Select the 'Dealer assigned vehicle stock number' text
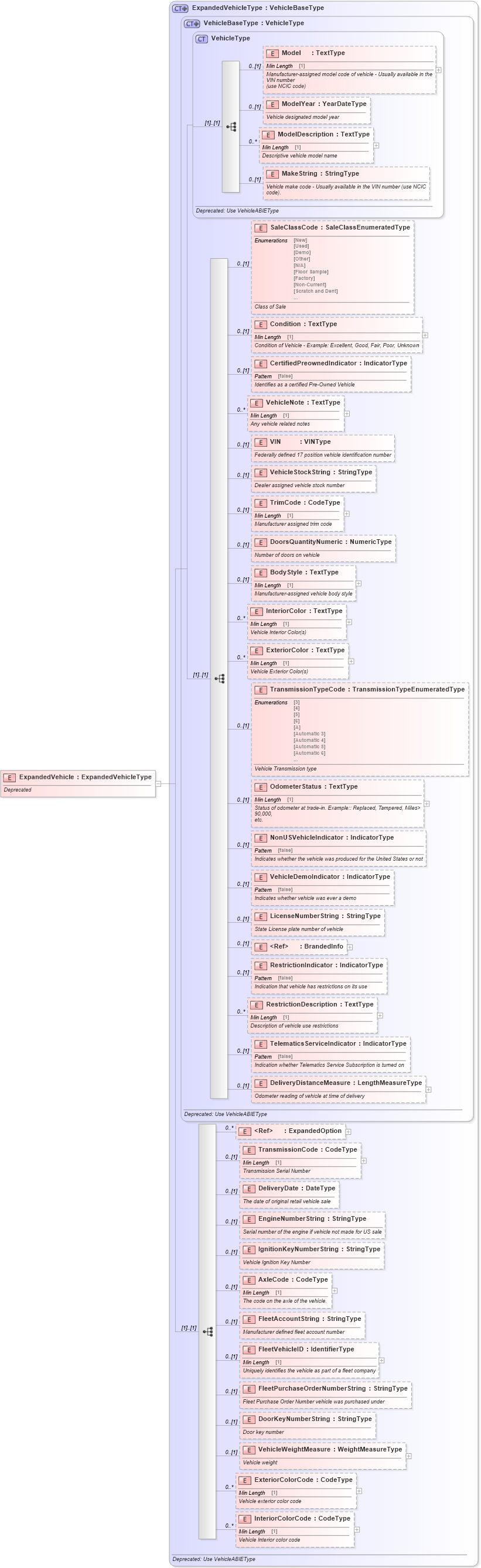The width and height of the screenshot is (481, 1568). pos(299,485)
